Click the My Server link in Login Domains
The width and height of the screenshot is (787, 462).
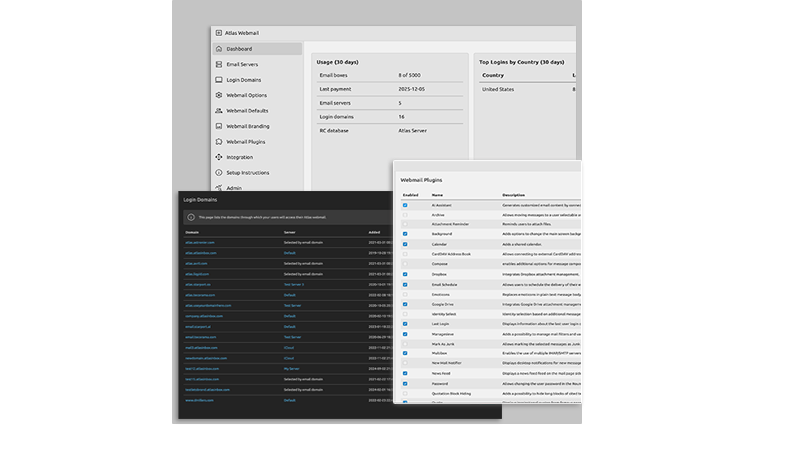292,369
